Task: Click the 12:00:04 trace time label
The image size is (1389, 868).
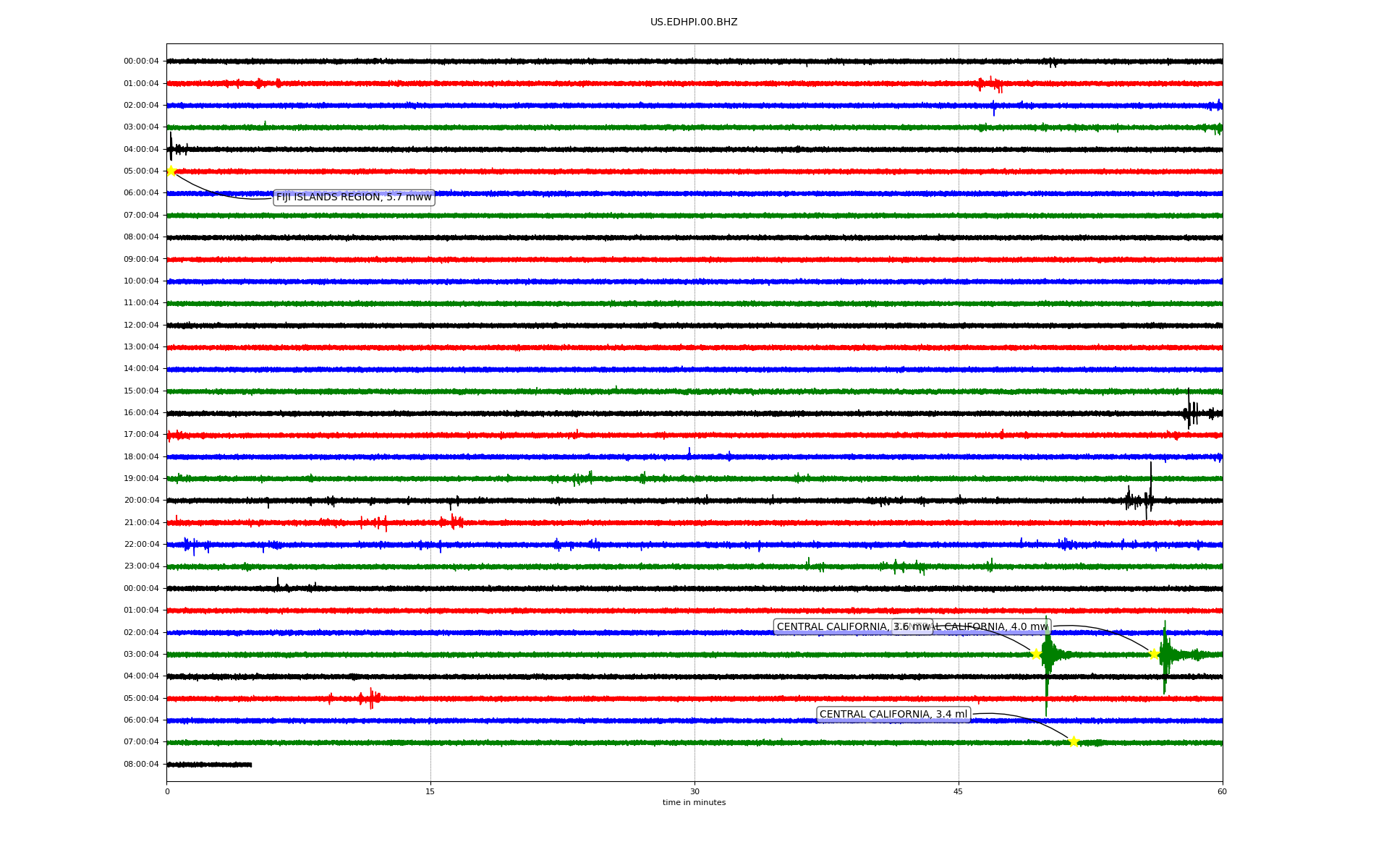Action: 141,325
